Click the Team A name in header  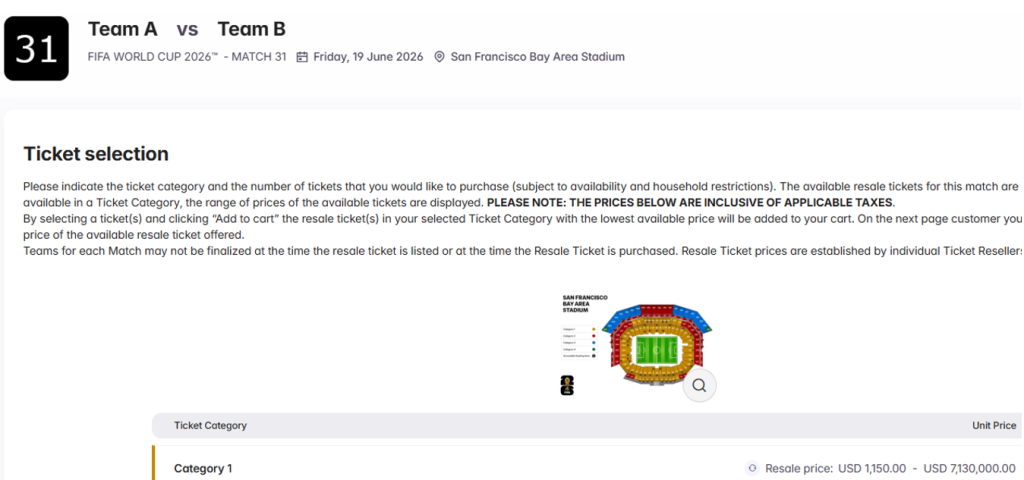(123, 29)
